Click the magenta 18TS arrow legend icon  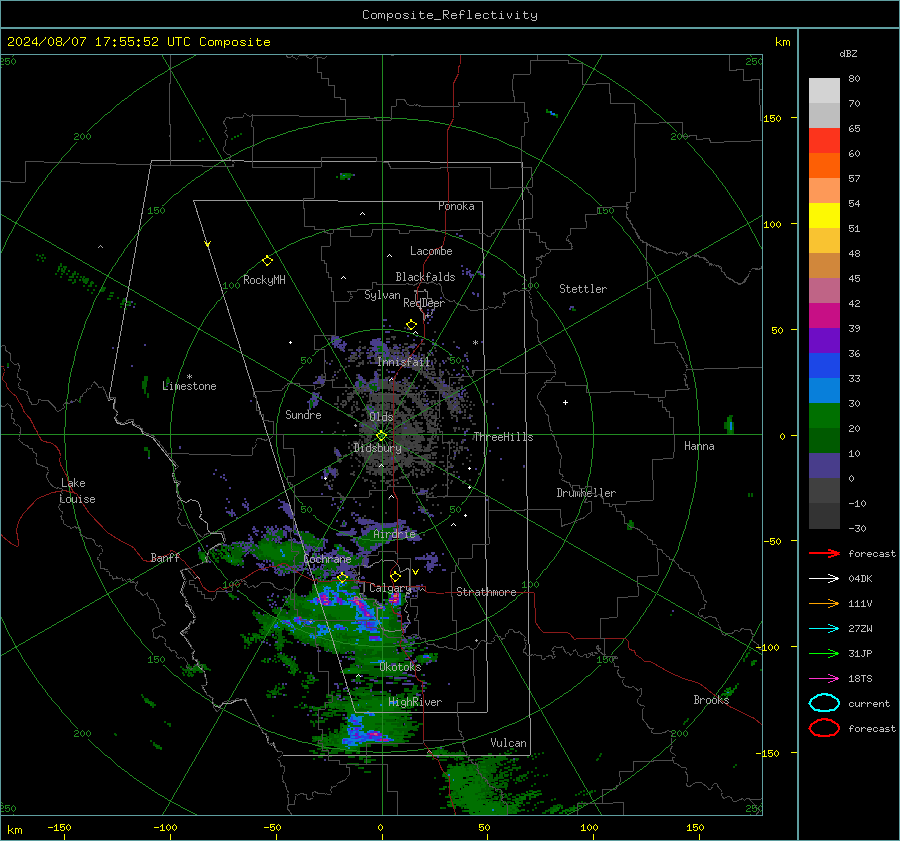click(x=824, y=679)
